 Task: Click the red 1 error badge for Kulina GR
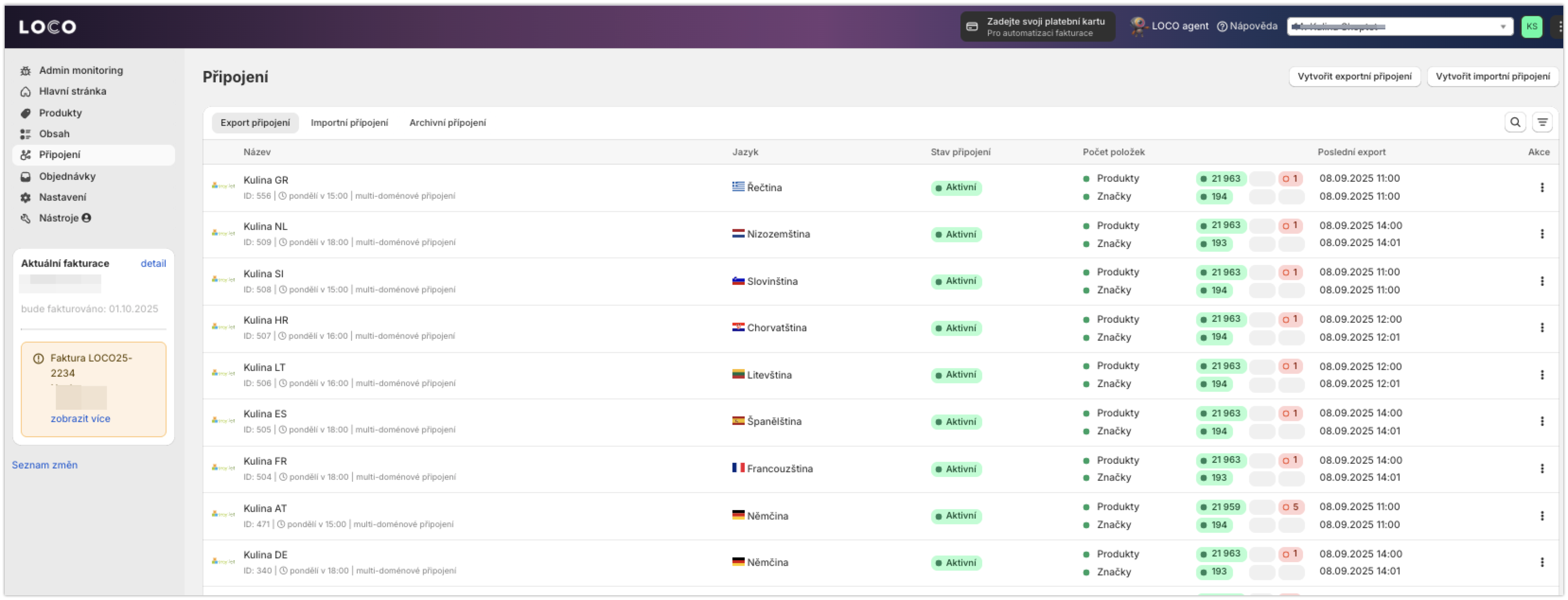1290,179
